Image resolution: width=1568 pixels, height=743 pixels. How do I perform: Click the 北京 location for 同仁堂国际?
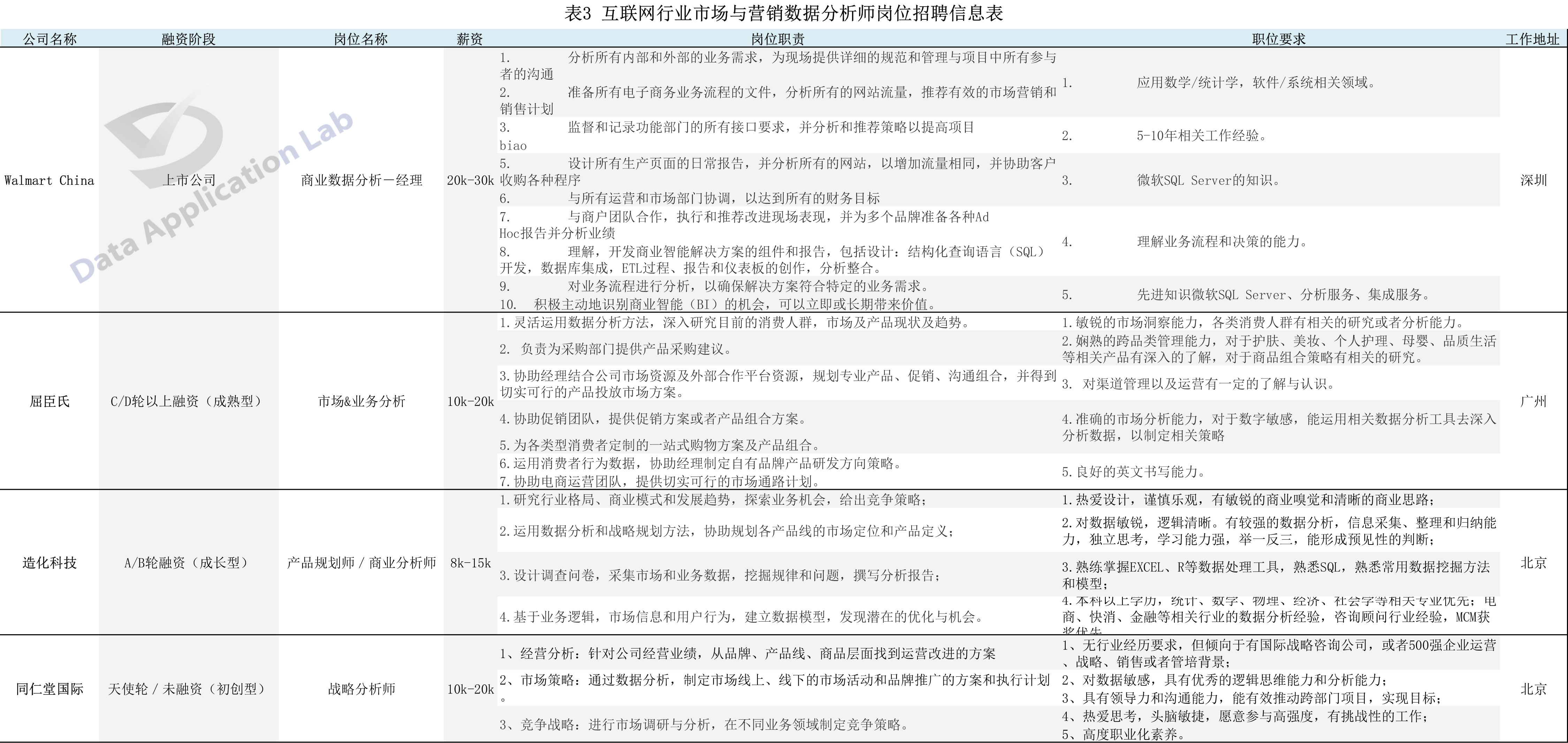tap(1533, 689)
